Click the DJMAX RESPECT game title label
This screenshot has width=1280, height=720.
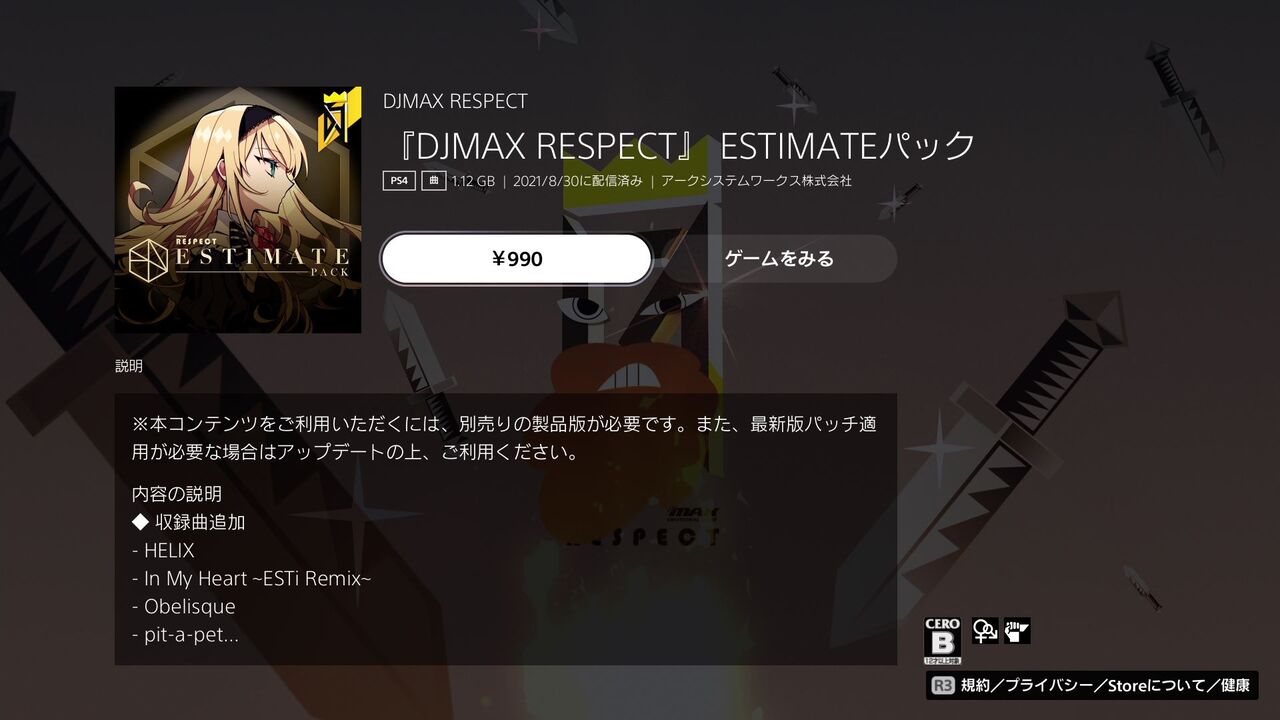point(455,101)
